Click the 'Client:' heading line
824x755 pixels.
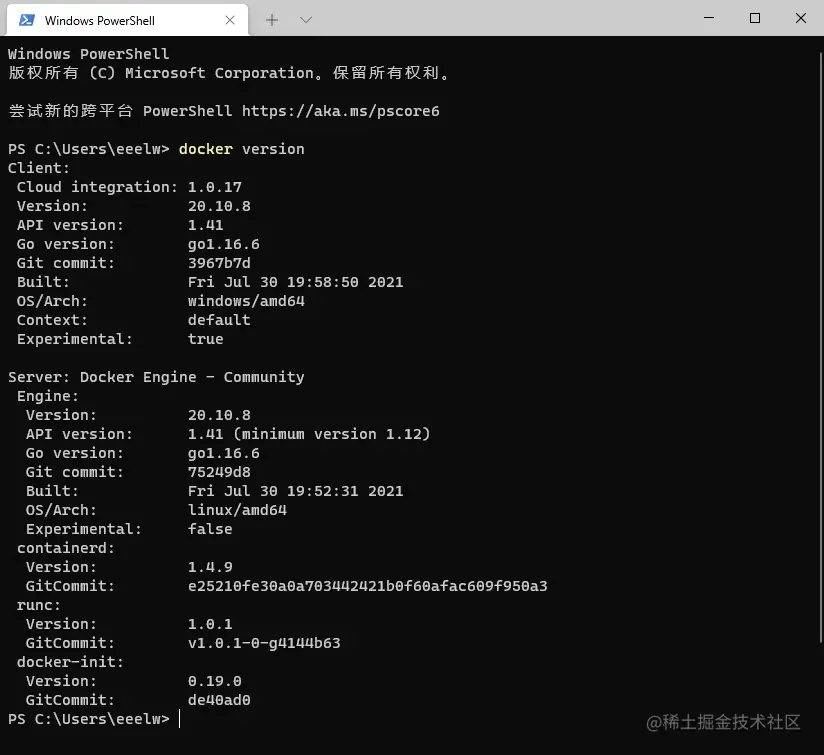click(38, 168)
